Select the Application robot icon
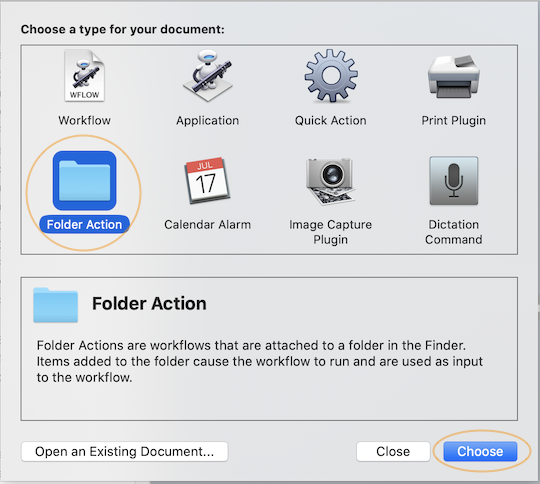This screenshot has height=484, width=540. click(208, 76)
